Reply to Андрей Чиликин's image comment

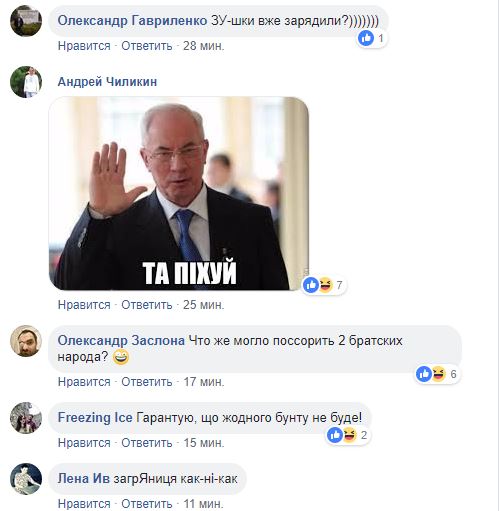(147, 305)
